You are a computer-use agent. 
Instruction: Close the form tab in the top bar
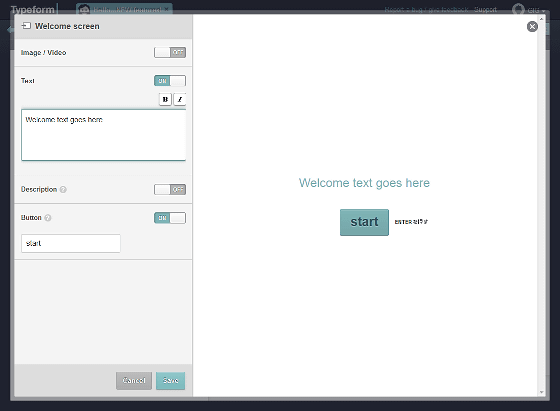[x=166, y=9]
